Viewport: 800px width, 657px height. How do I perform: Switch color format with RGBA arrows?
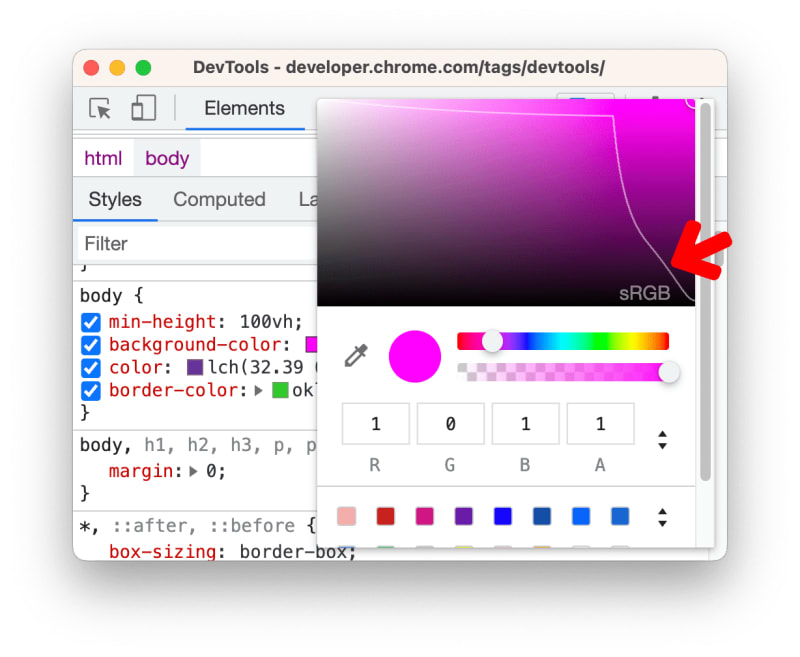(662, 440)
